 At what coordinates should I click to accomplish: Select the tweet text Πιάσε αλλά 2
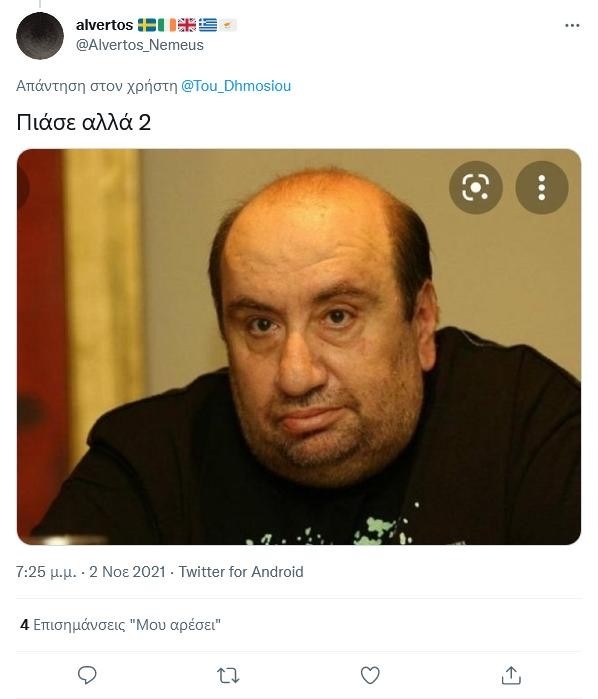83,122
